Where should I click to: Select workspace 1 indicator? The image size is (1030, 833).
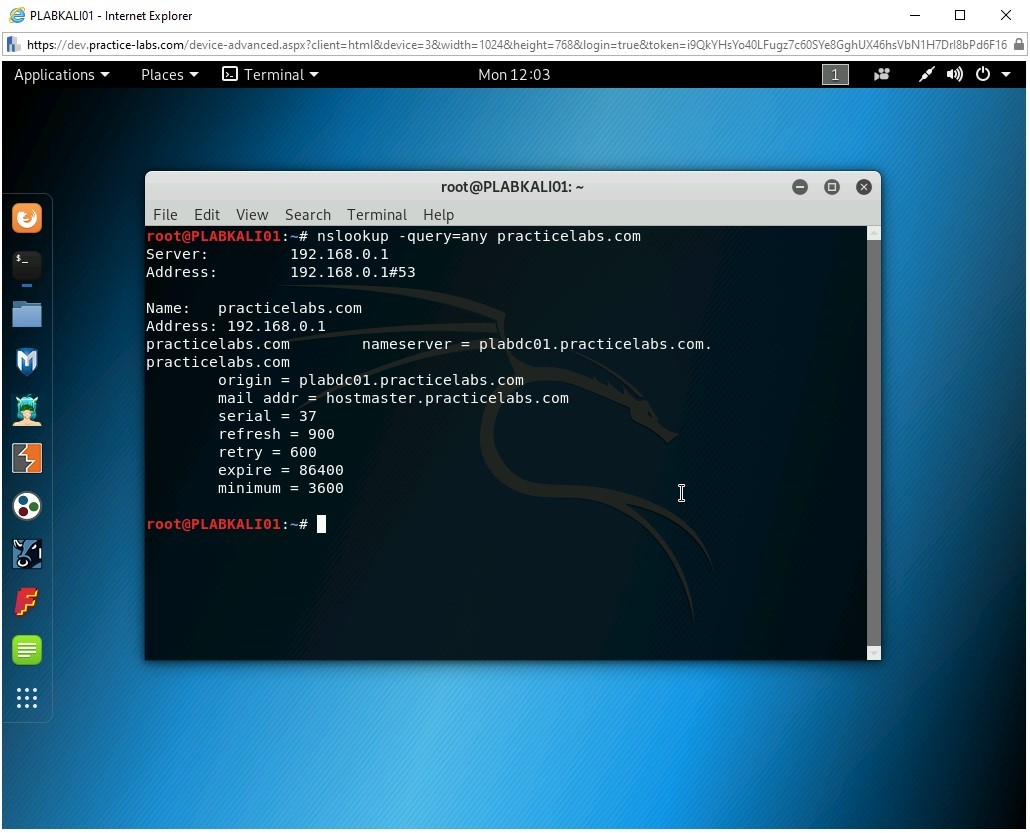tap(835, 74)
